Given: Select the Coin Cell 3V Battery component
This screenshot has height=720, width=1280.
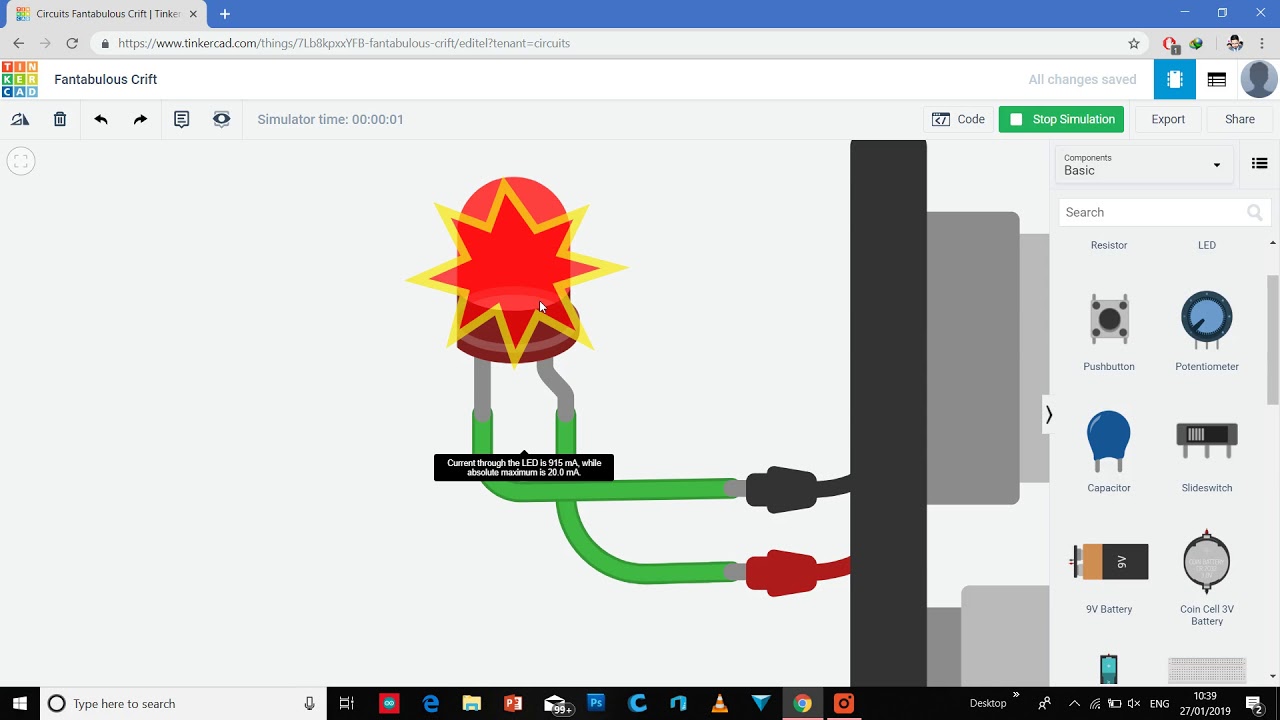Looking at the screenshot, I should coord(1207,578).
